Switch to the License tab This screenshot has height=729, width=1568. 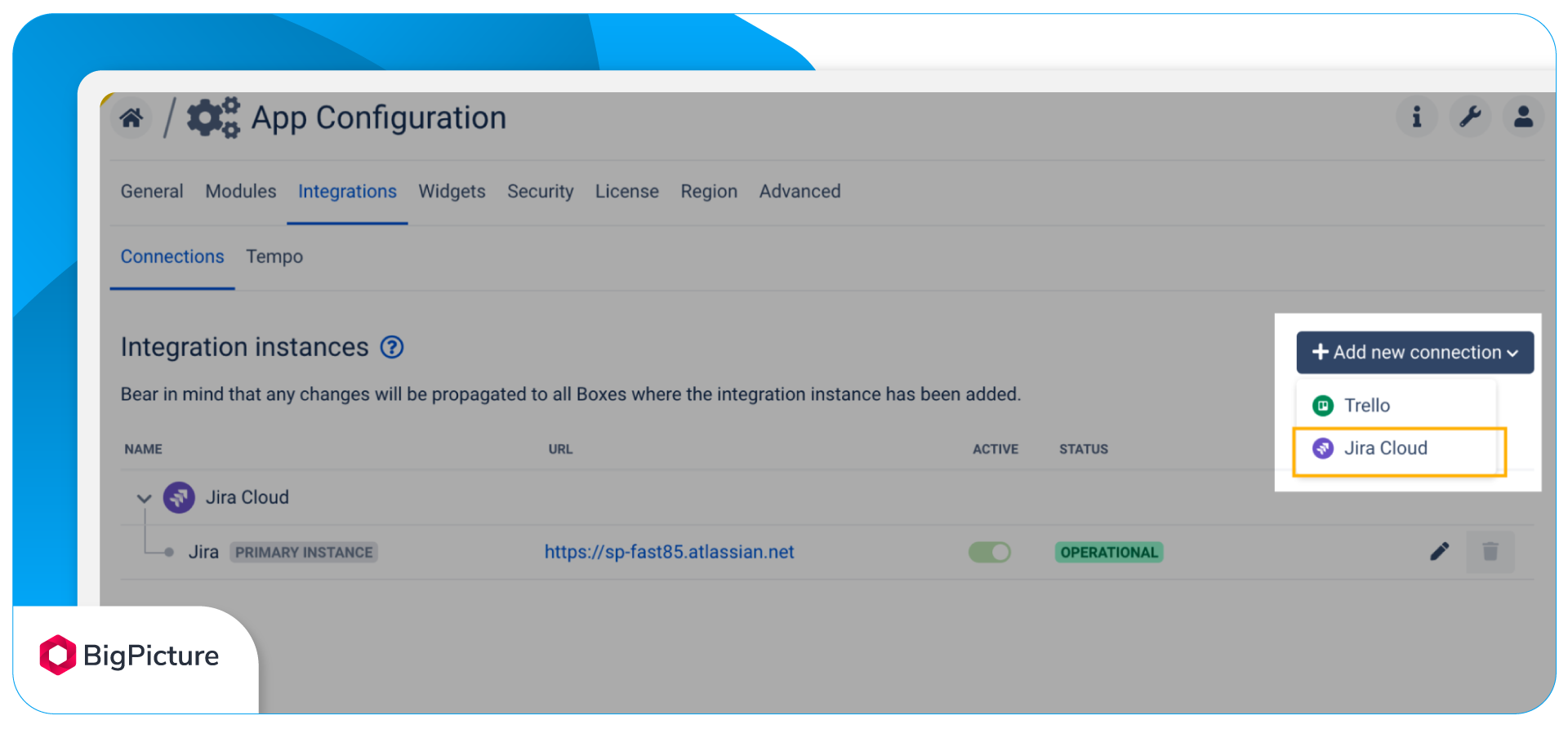[626, 191]
